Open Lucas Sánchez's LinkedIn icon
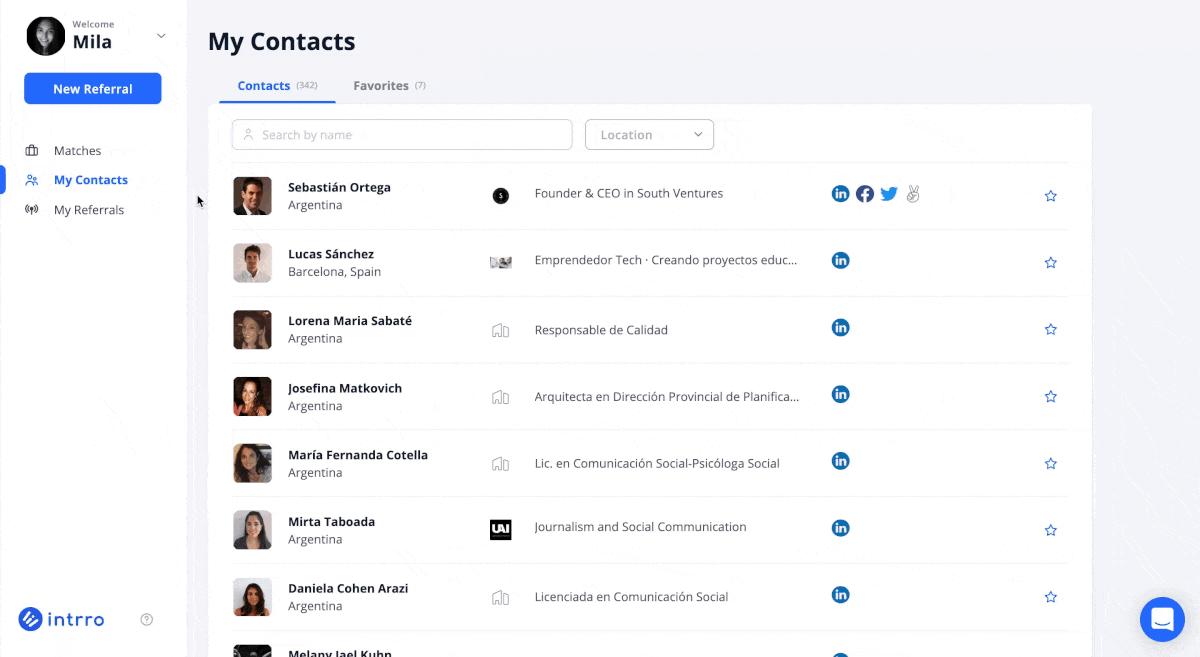 [841, 260]
